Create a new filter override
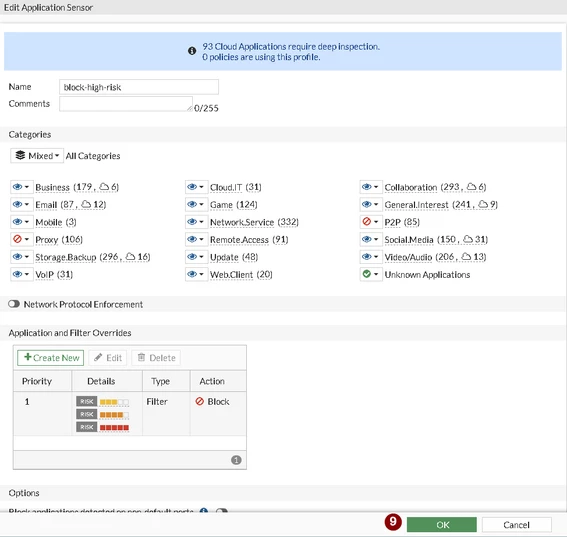This screenshot has width=567, height=537. [51, 358]
